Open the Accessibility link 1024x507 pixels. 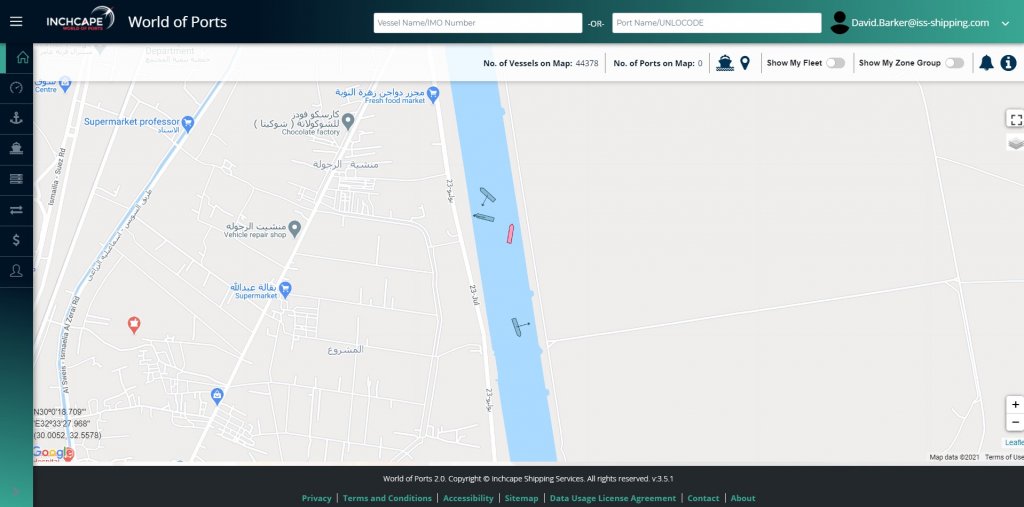[468, 498]
